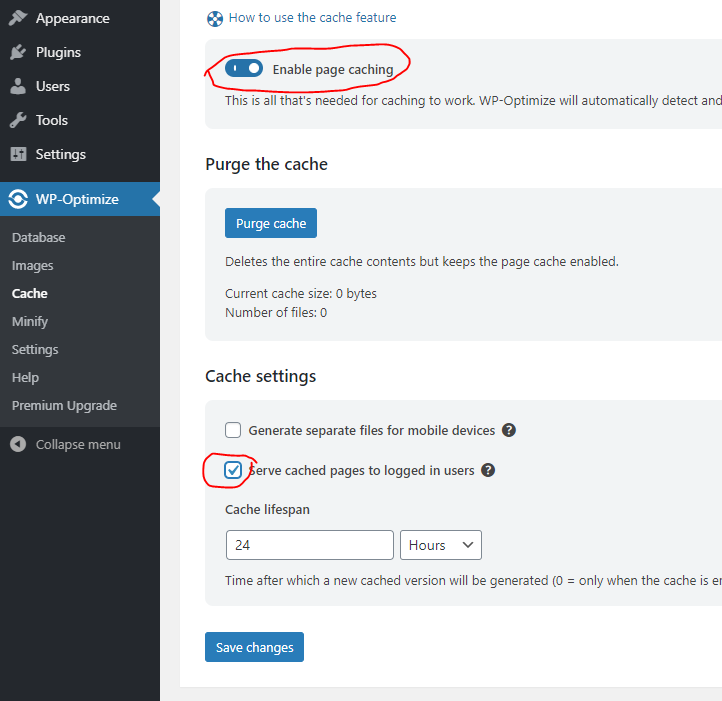
Task: Click the Collapse menu label
Action: [78, 444]
